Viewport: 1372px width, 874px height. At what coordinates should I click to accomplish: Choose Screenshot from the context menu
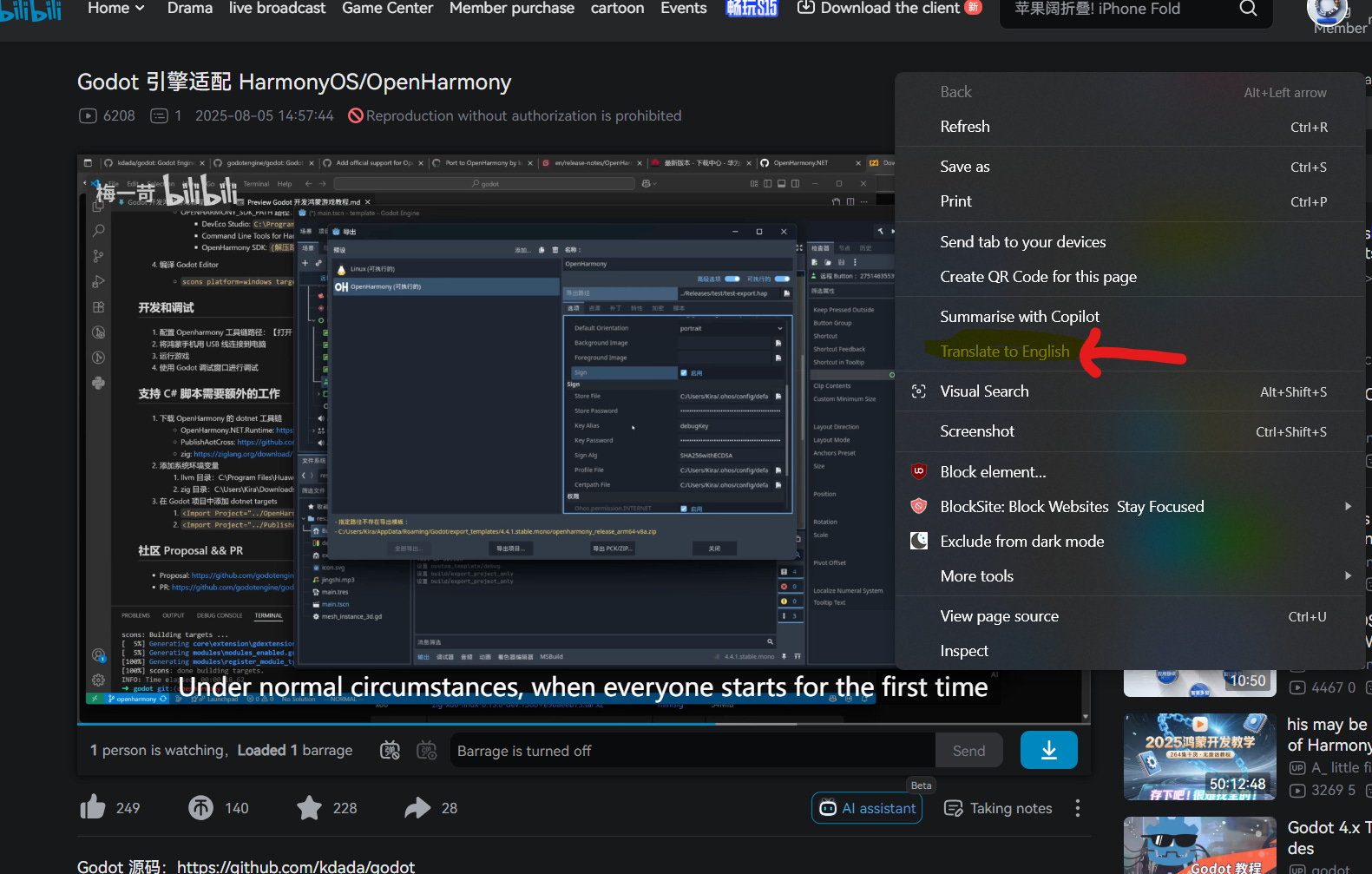point(1130,431)
